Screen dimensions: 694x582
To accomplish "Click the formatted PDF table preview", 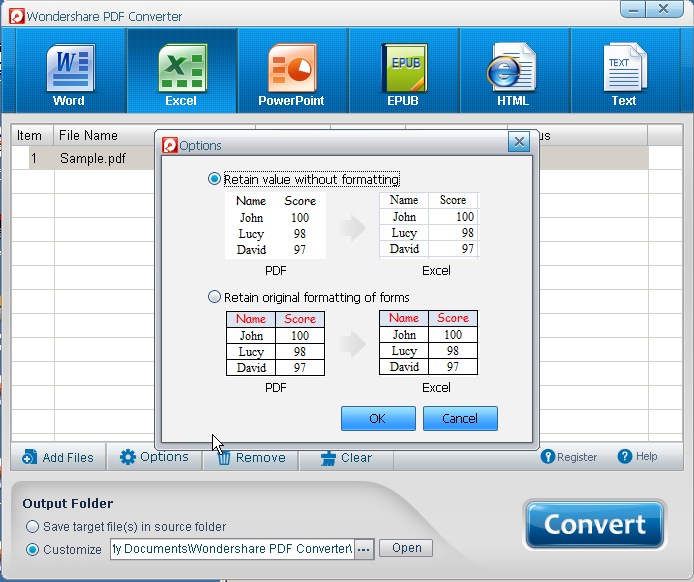I will (x=275, y=343).
